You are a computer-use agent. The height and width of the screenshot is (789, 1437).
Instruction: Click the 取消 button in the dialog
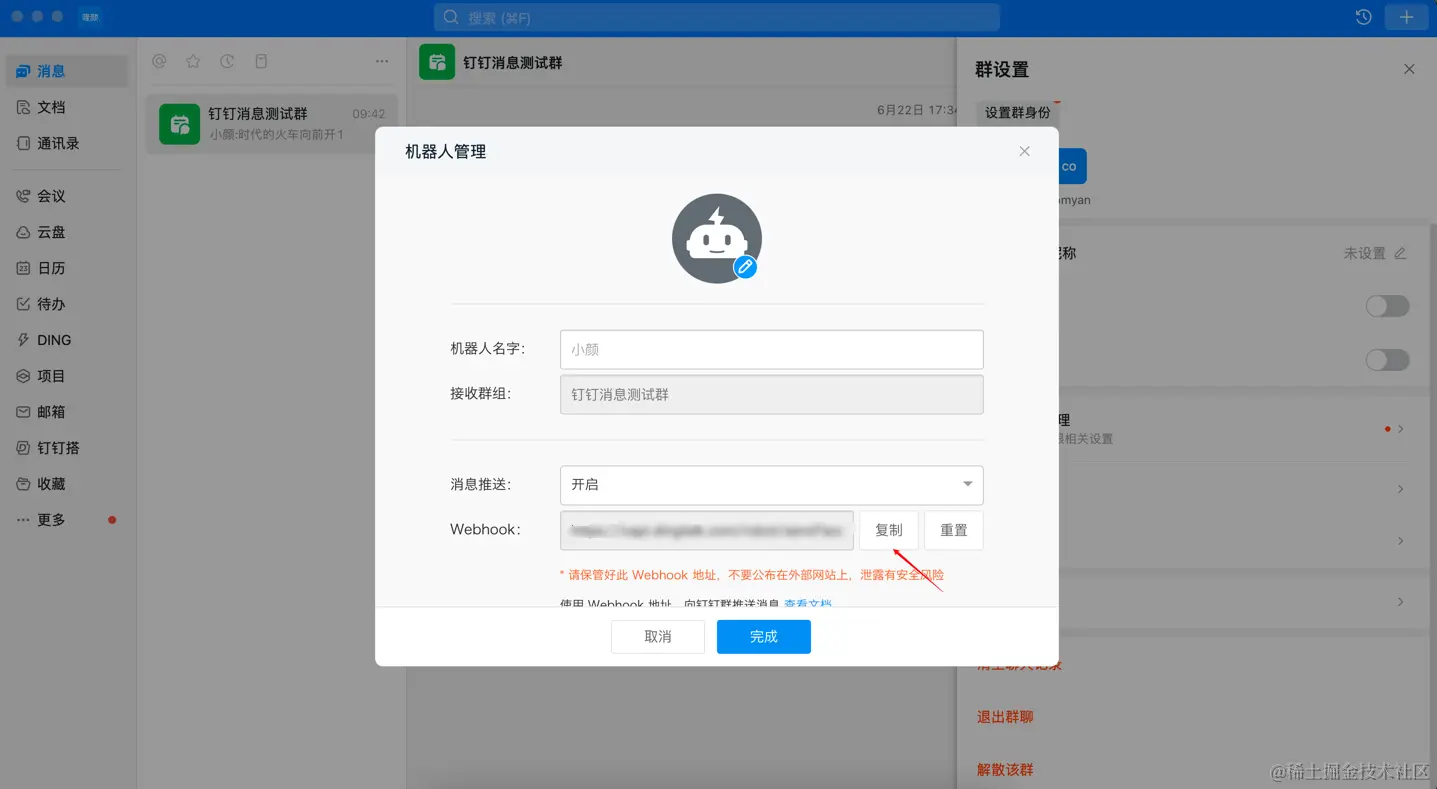tap(658, 637)
